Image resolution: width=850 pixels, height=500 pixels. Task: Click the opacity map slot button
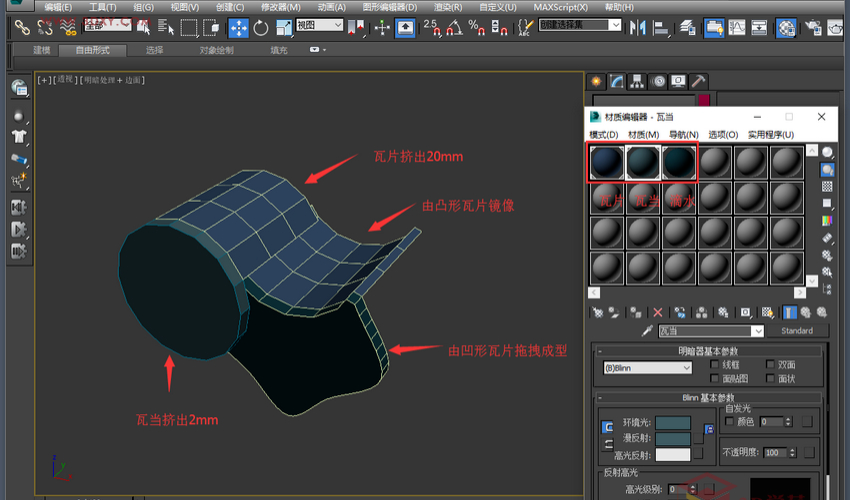pos(809,452)
